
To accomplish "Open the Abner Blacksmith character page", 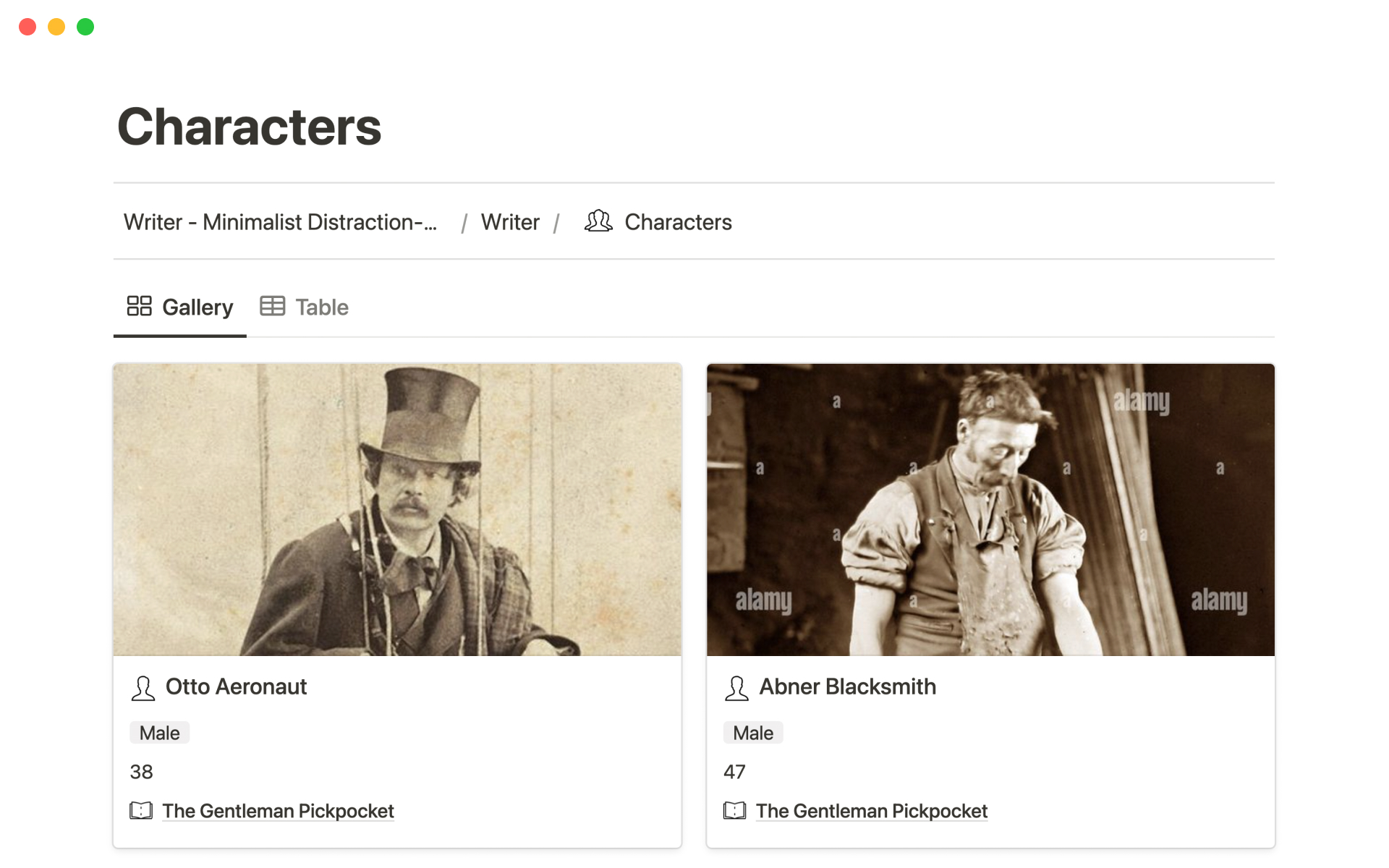I will click(x=847, y=686).
